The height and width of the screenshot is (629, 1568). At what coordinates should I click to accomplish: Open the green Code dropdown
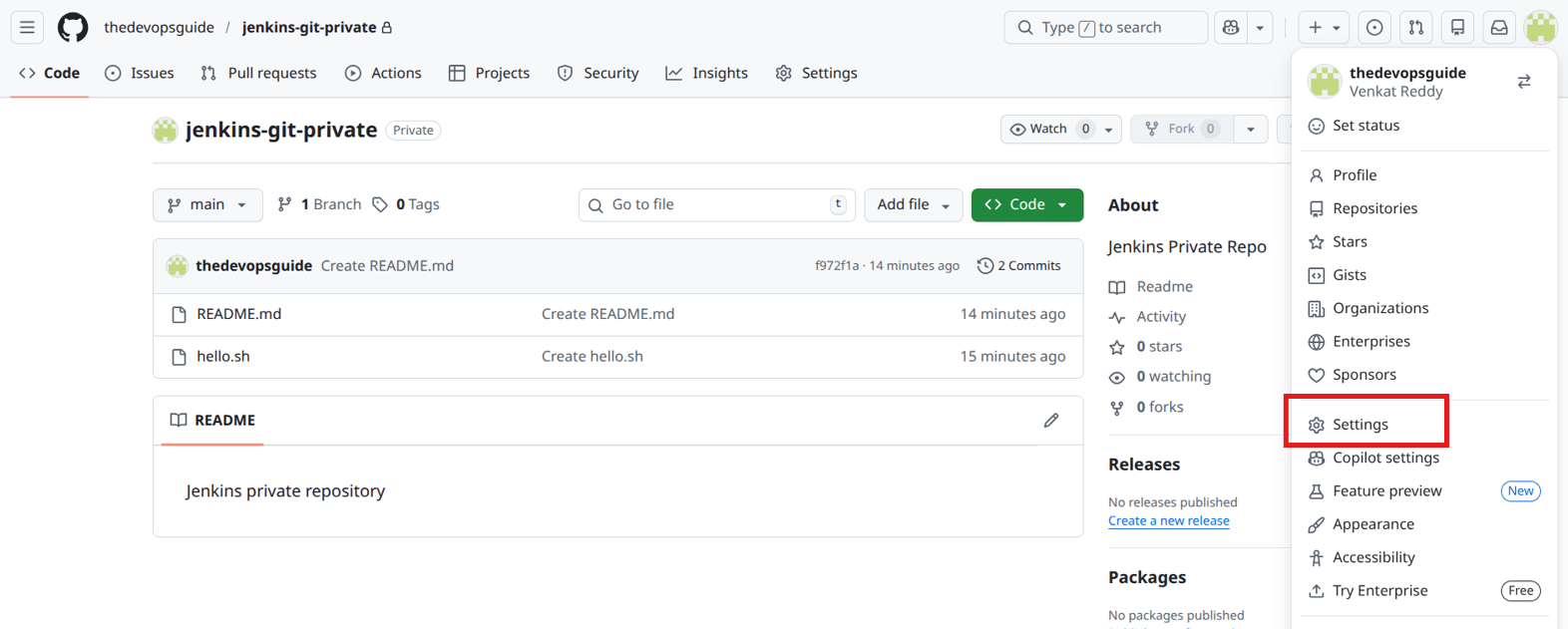point(1027,204)
